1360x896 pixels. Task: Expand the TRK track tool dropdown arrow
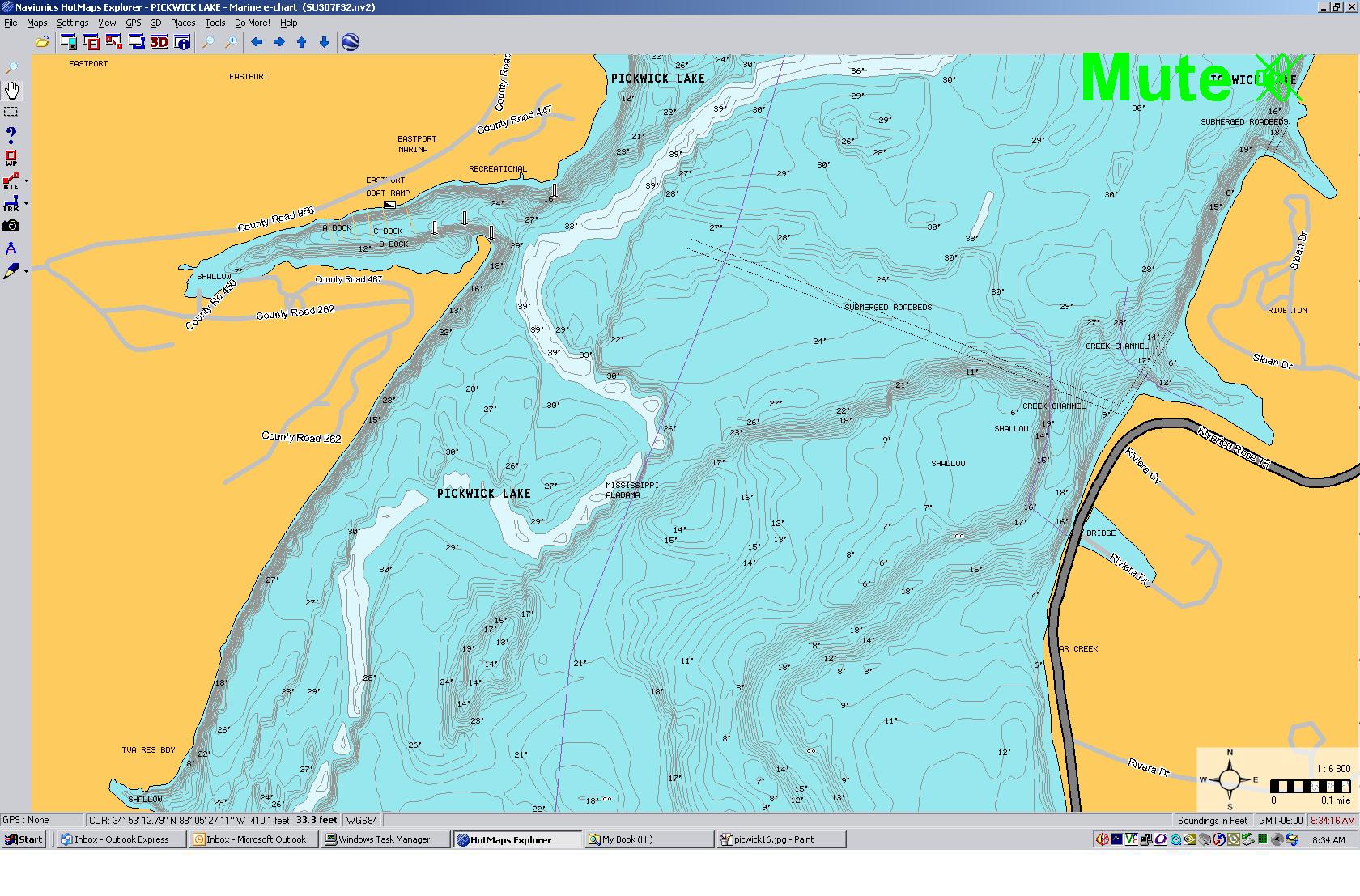pyautogui.click(x=27, y=204)
